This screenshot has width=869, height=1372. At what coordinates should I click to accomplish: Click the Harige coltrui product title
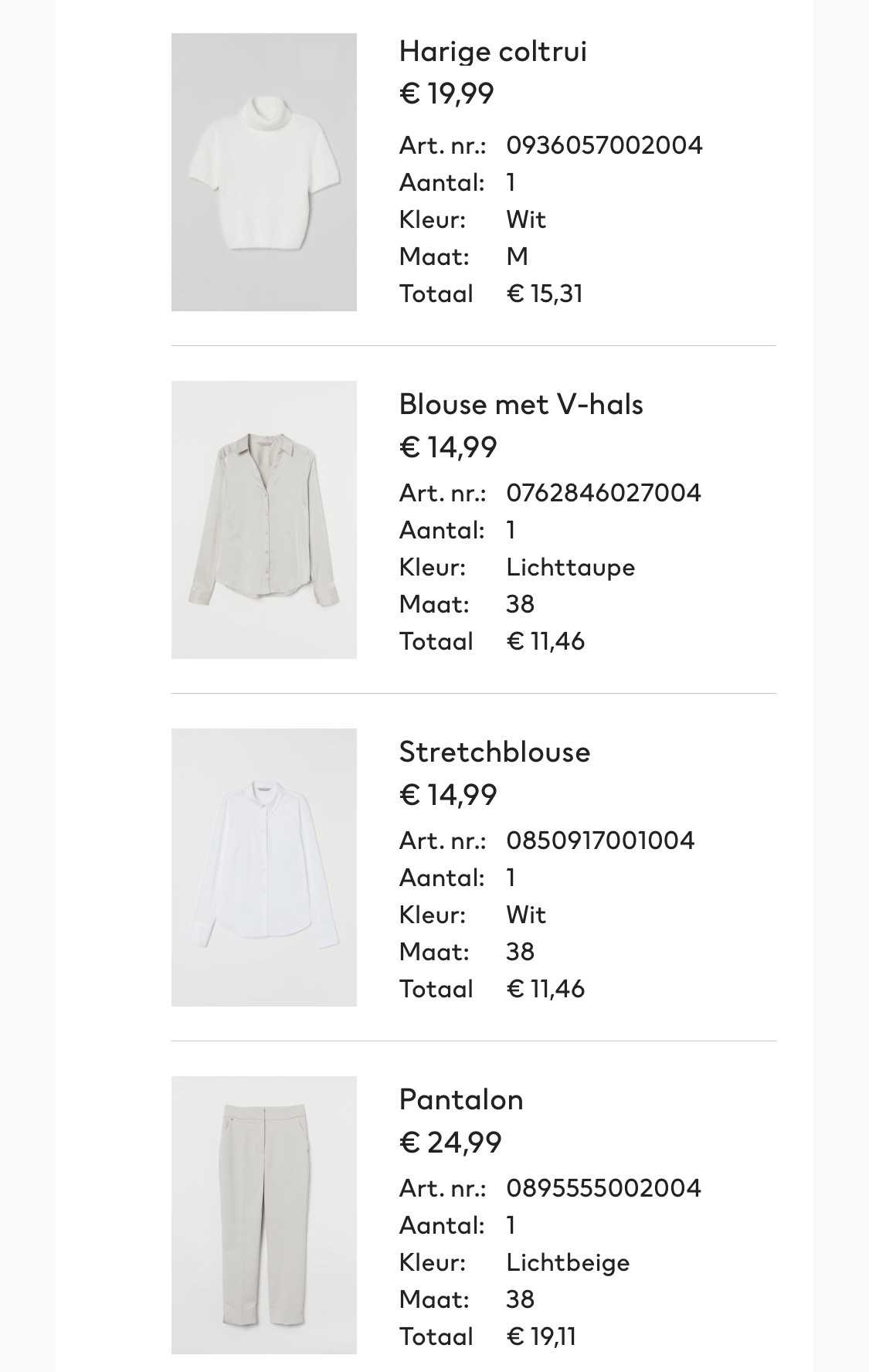pos(493,52)
